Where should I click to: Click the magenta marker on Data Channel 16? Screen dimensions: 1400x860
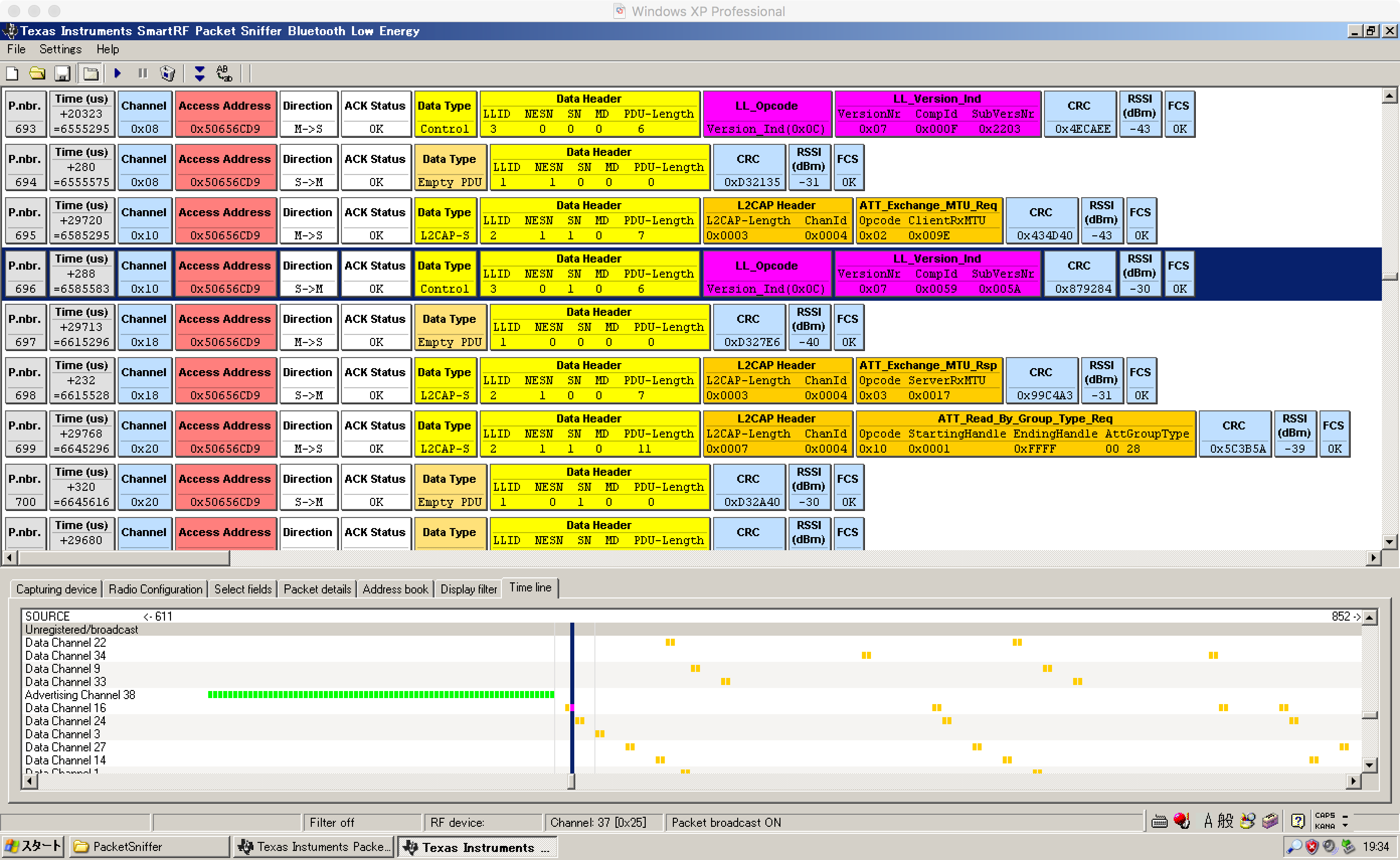[572, 708]
